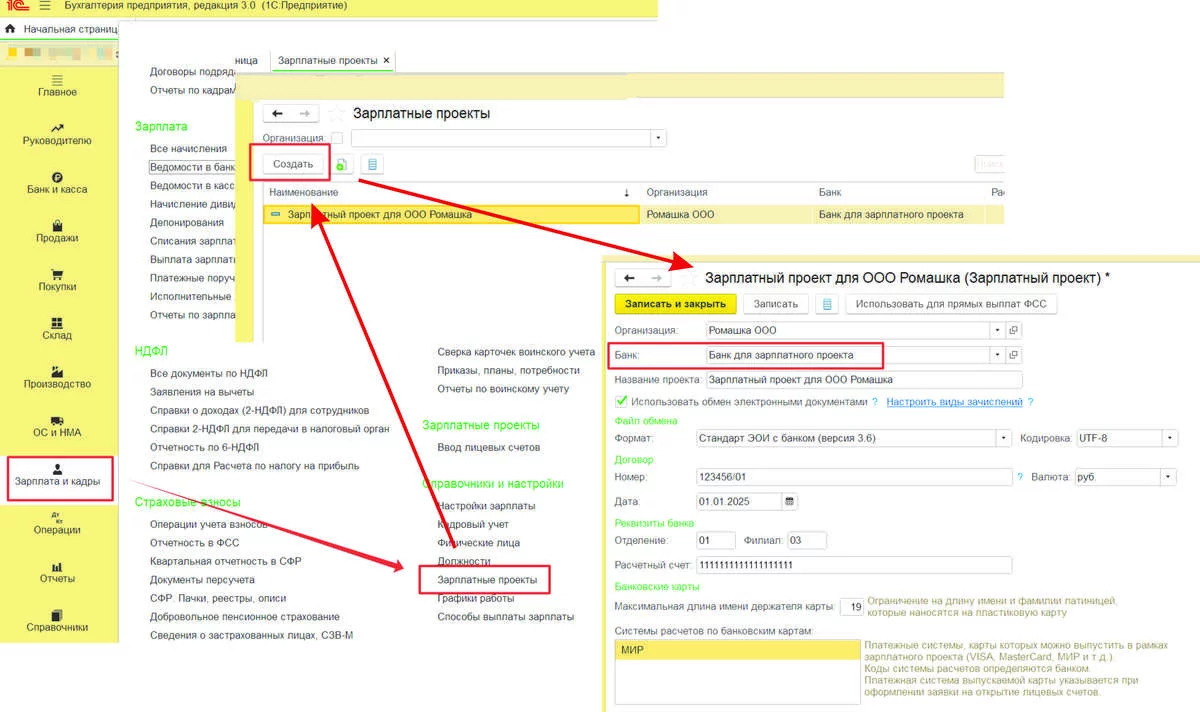This screenshot has width=1200, height=712.
Task: Click Расчетный счет input field
Action: click(854, 565)
